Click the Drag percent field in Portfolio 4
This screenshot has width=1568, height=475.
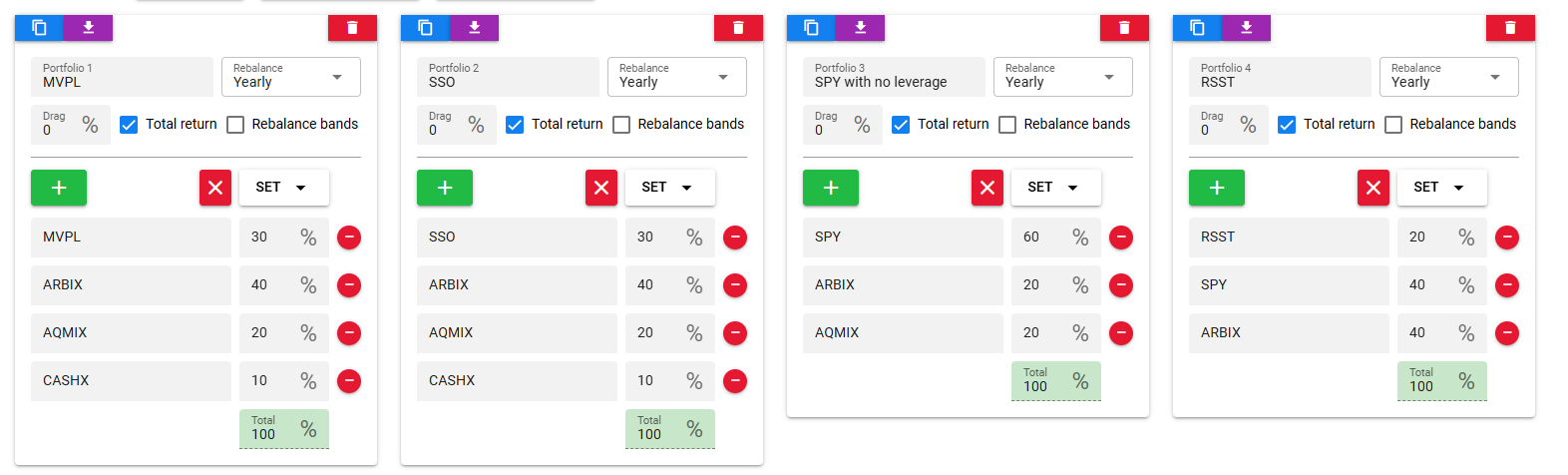[x=1229, y=125]
